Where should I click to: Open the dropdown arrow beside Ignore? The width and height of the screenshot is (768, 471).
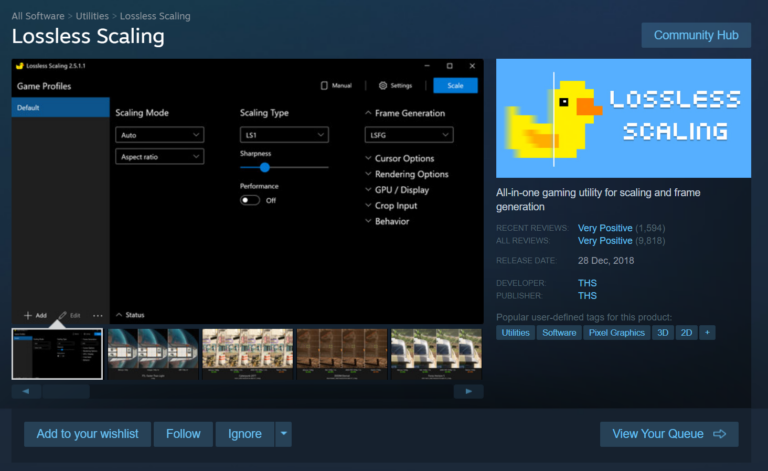(x=284, y=434)
